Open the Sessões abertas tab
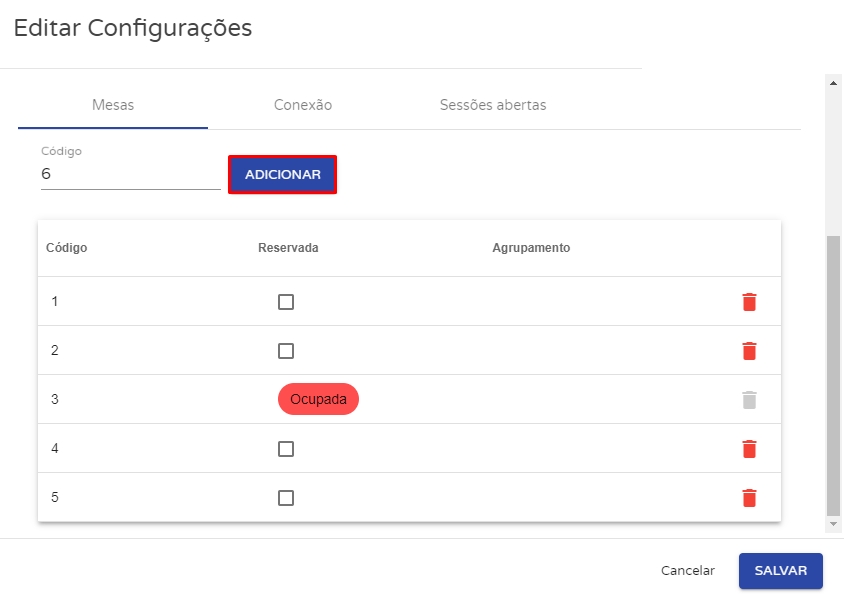 click(493, 105)
